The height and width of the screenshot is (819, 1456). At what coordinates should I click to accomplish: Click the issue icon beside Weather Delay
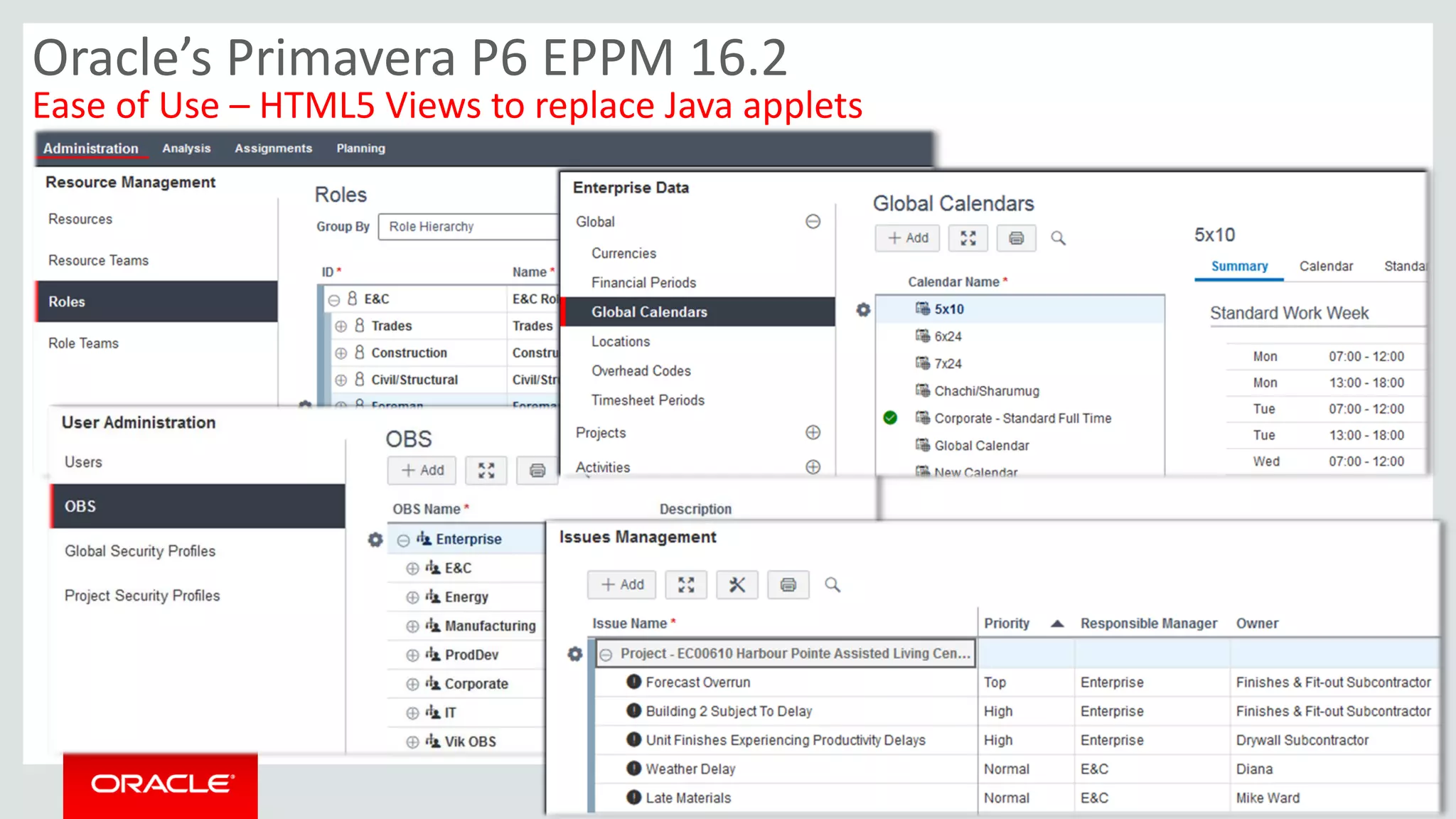634,769
